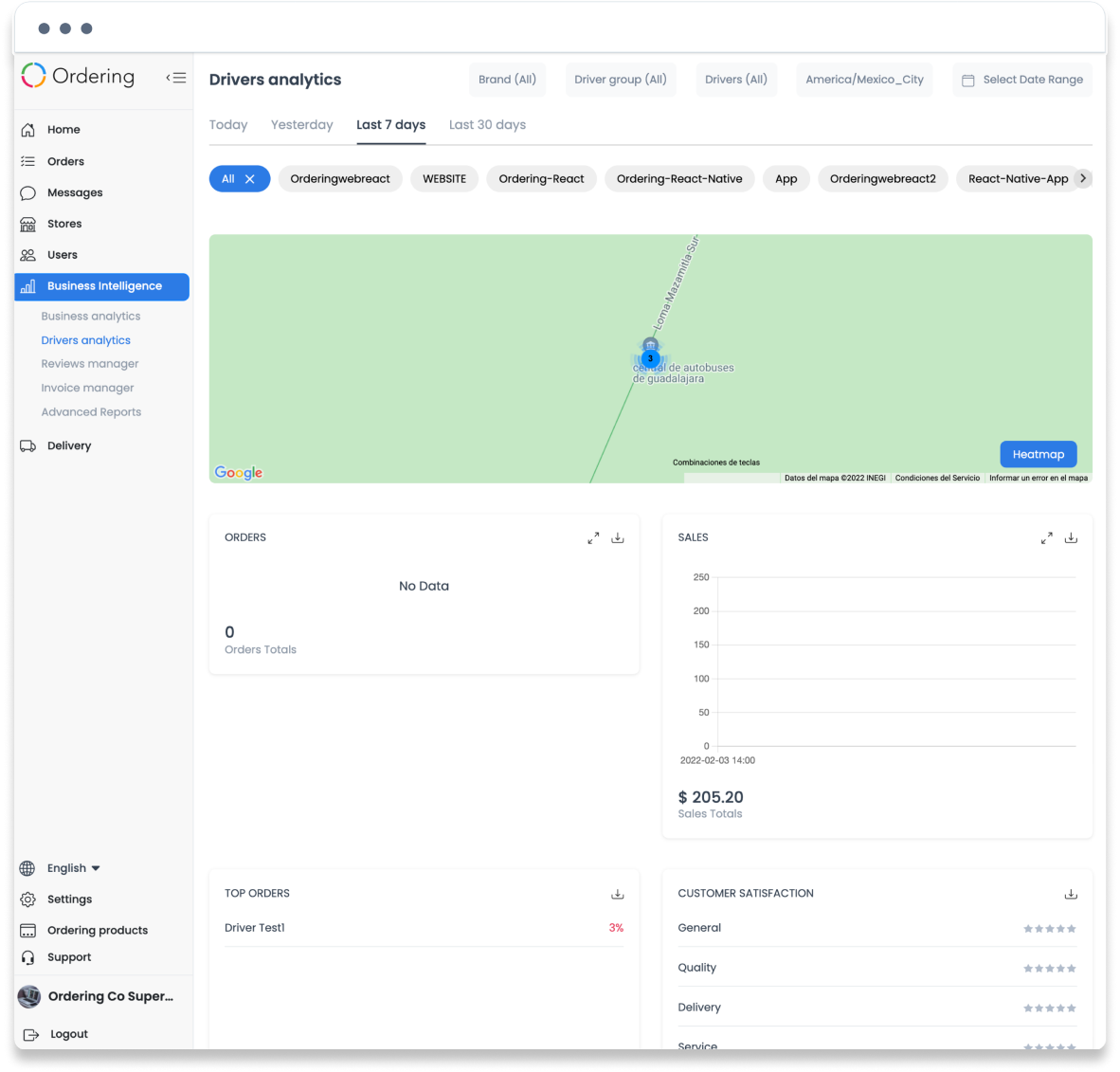Click the Home house icon
The height and width of the screenshot is (1072, 1120).
(x=27, y=129)
